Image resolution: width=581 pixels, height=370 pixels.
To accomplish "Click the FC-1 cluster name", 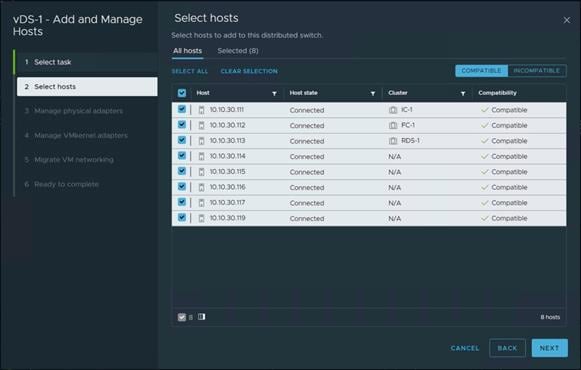I will pos(408,125).
